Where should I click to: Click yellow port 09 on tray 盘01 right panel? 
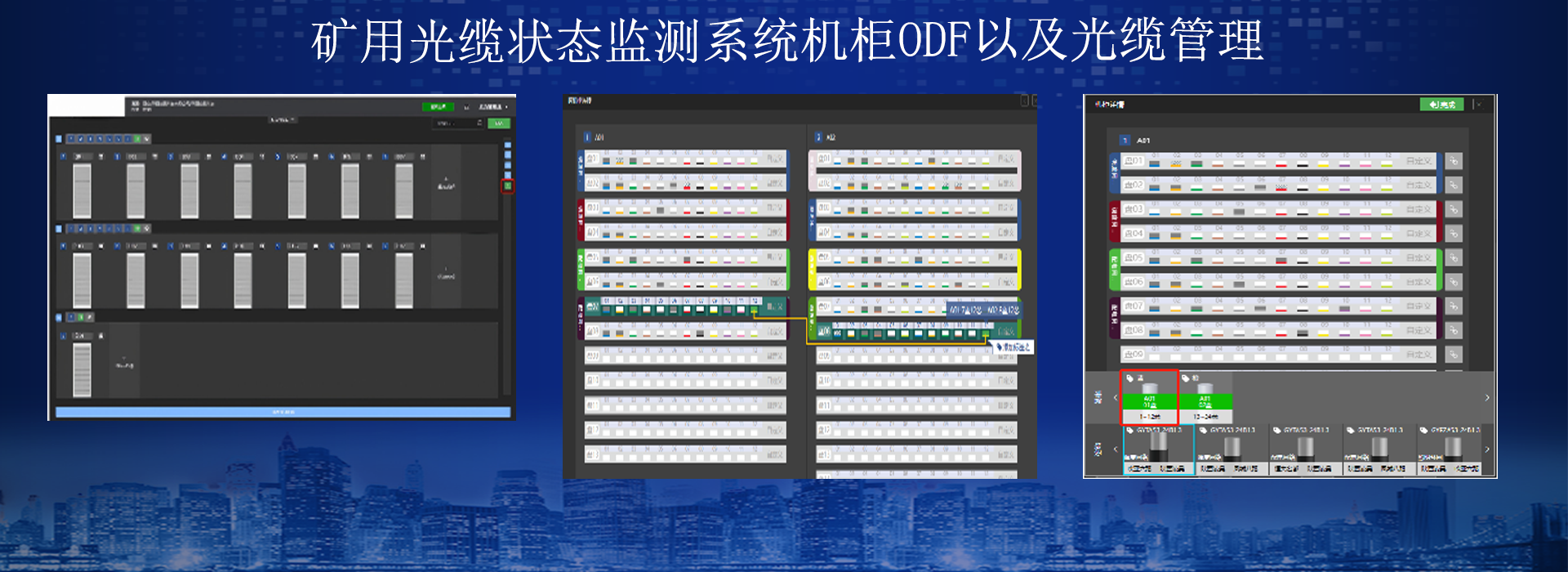click(1323, 163)
